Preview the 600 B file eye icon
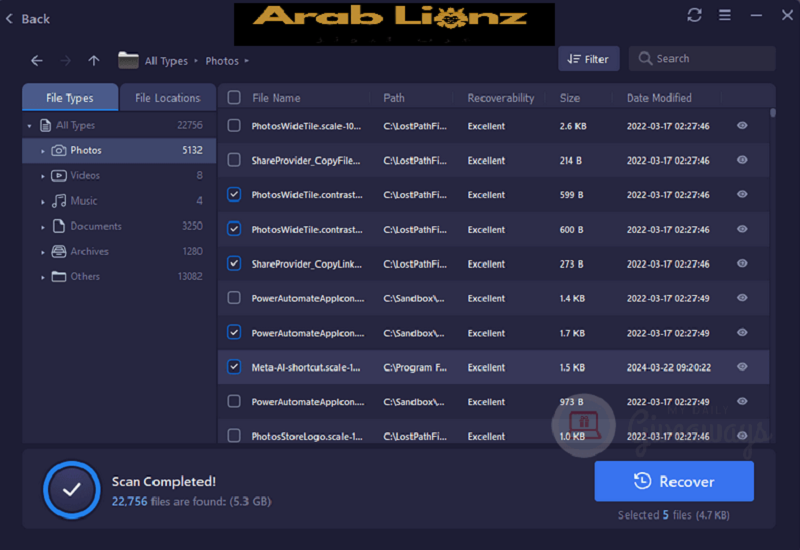Viewport: 800px width, 550px height. (742, 229)
